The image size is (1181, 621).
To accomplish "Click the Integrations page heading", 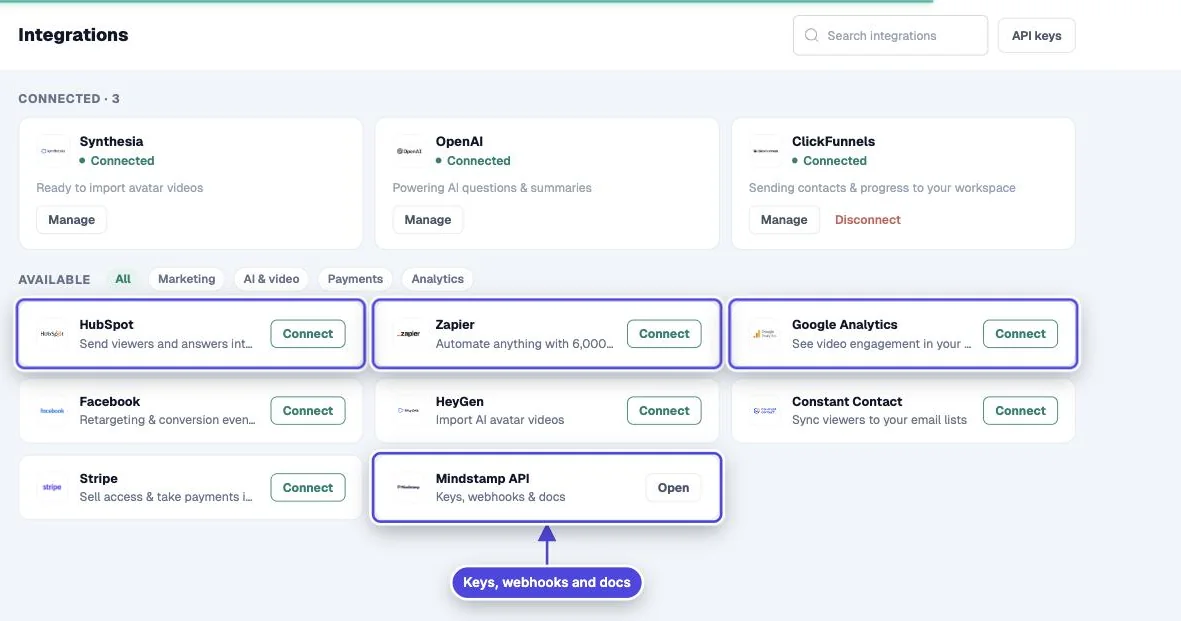I will point(73,35).
